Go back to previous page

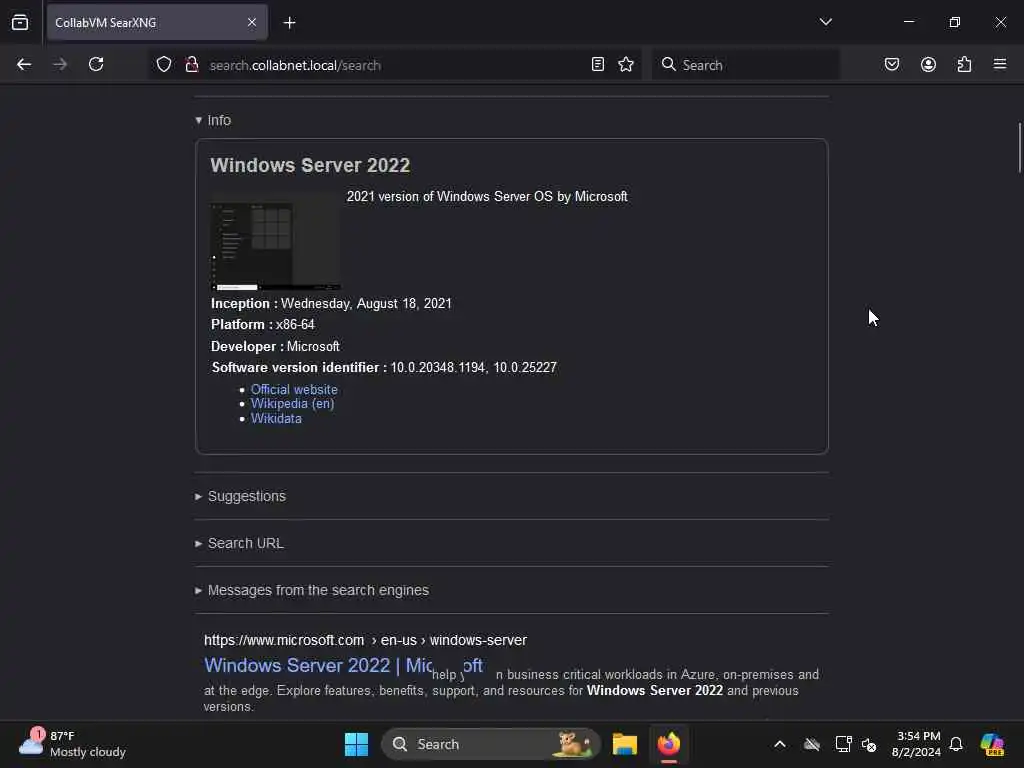(x=24, y=64)
